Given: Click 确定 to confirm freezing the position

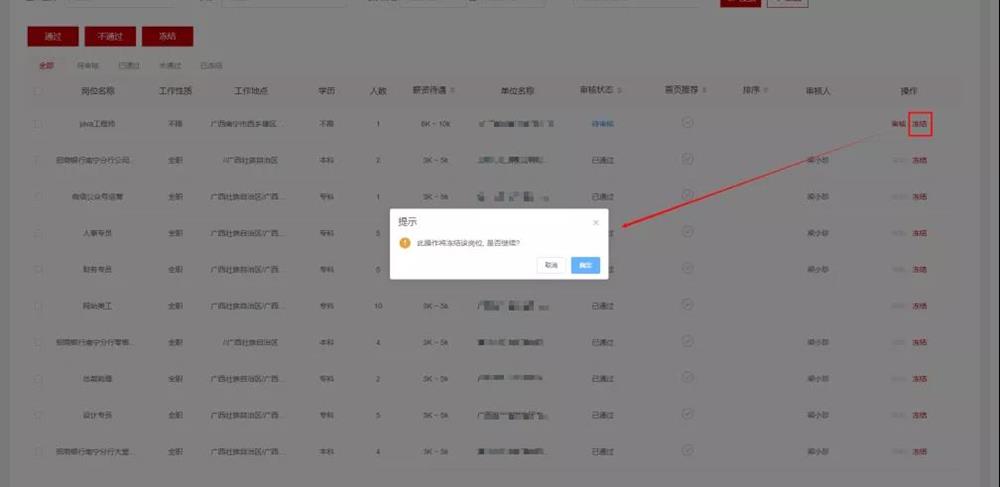Looking at the screenshot, I should tap(585, 266).
